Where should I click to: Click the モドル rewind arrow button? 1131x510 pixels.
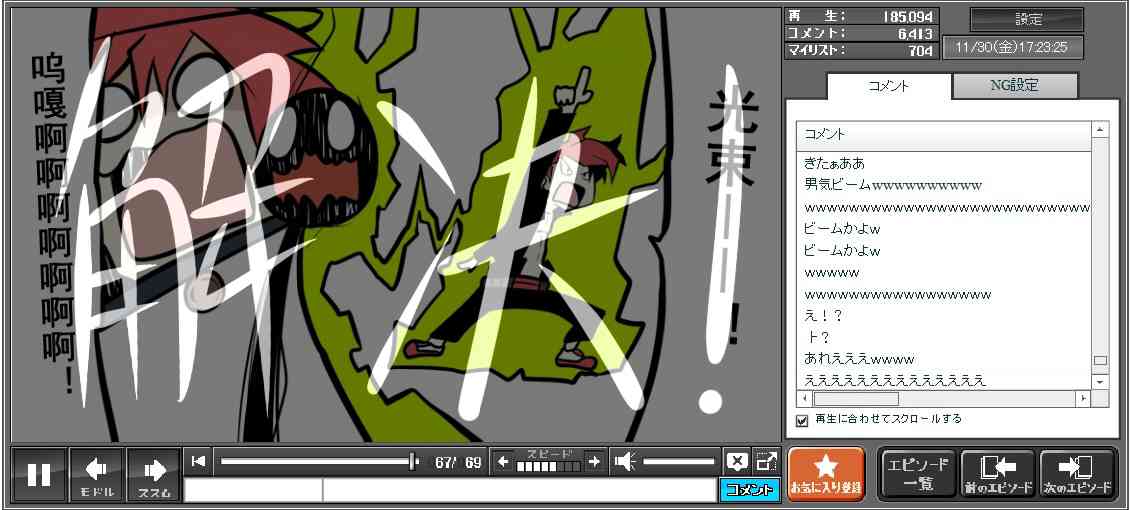tap(97, 474)
